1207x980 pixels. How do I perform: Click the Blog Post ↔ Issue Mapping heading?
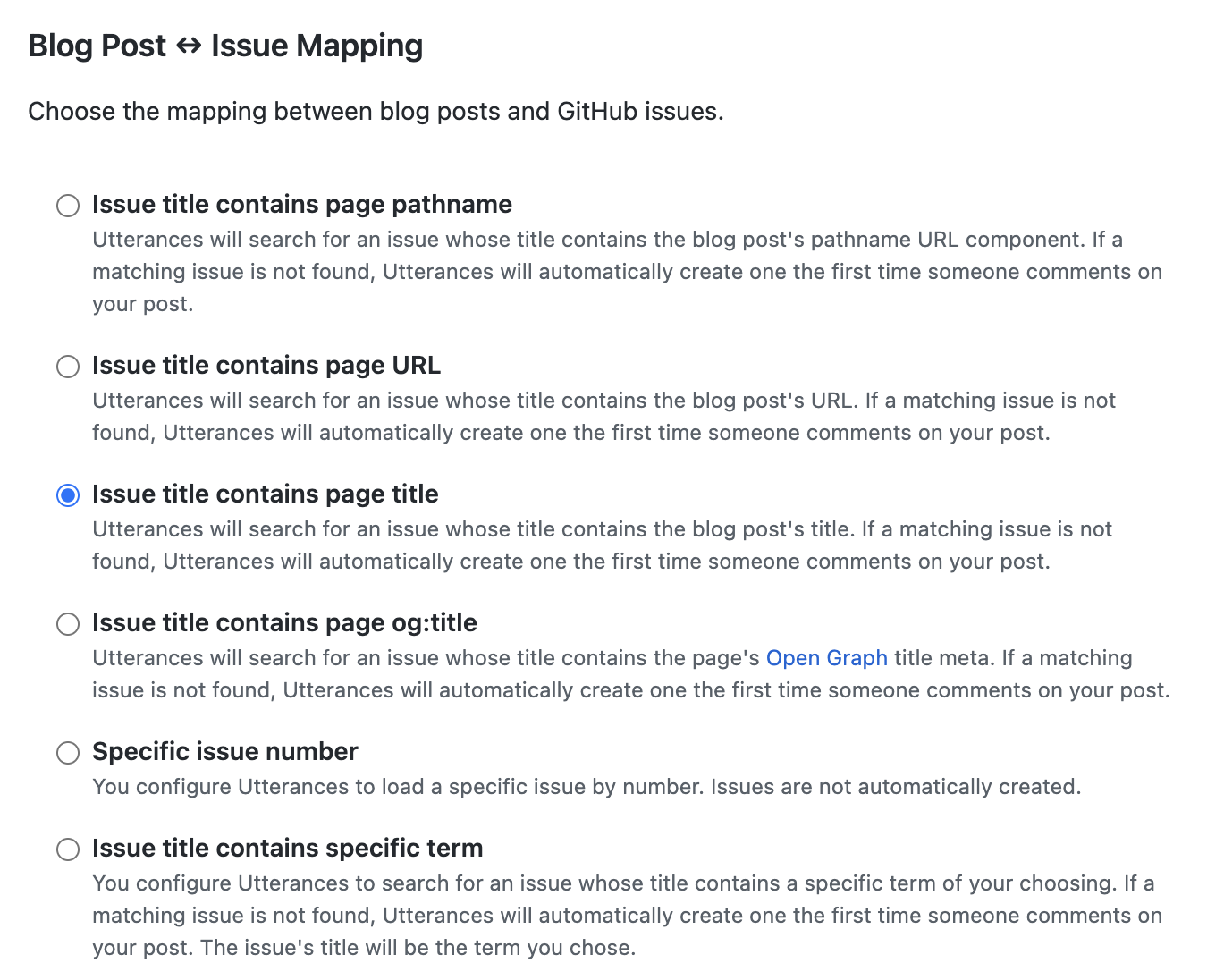[225, 46]
